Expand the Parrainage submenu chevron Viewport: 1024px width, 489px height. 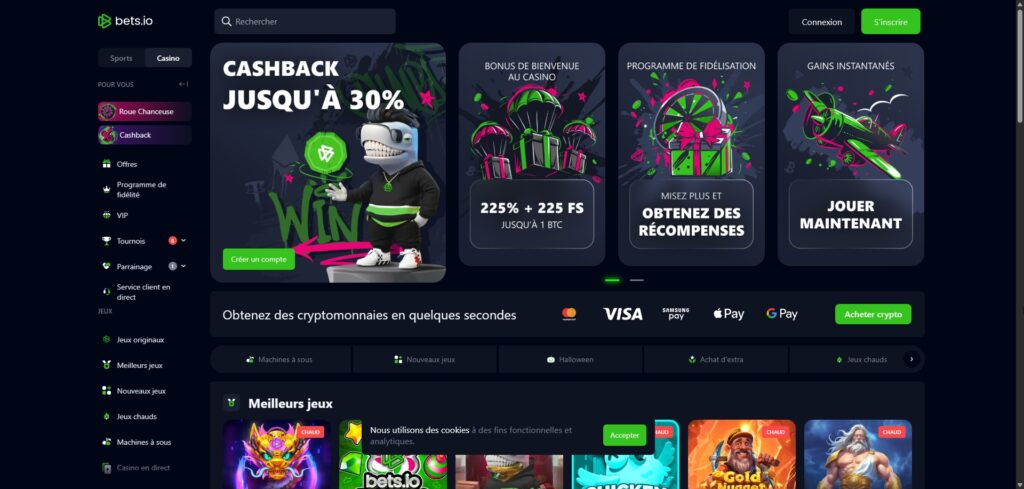184,266
